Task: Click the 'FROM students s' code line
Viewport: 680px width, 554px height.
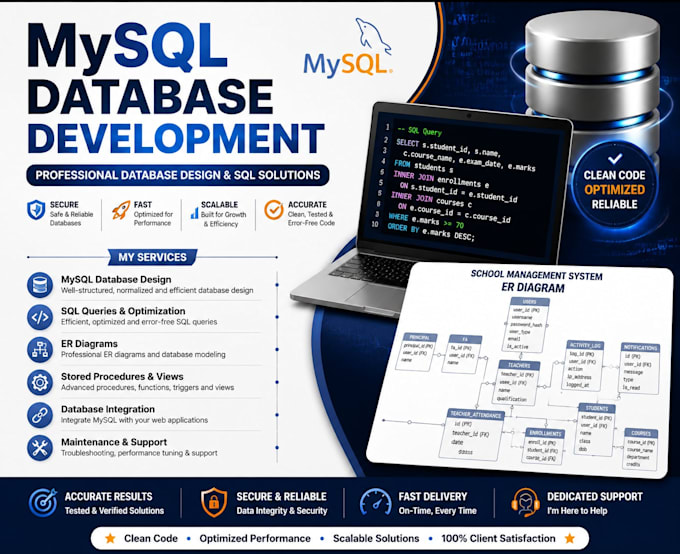Action: (424, 166)
